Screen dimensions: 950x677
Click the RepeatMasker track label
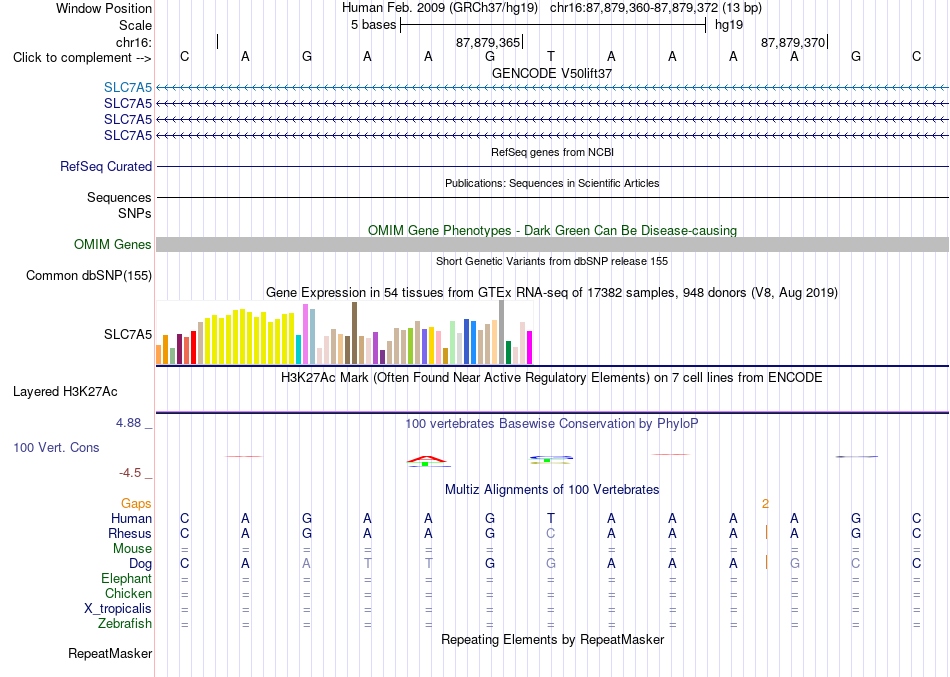(110, 653)
